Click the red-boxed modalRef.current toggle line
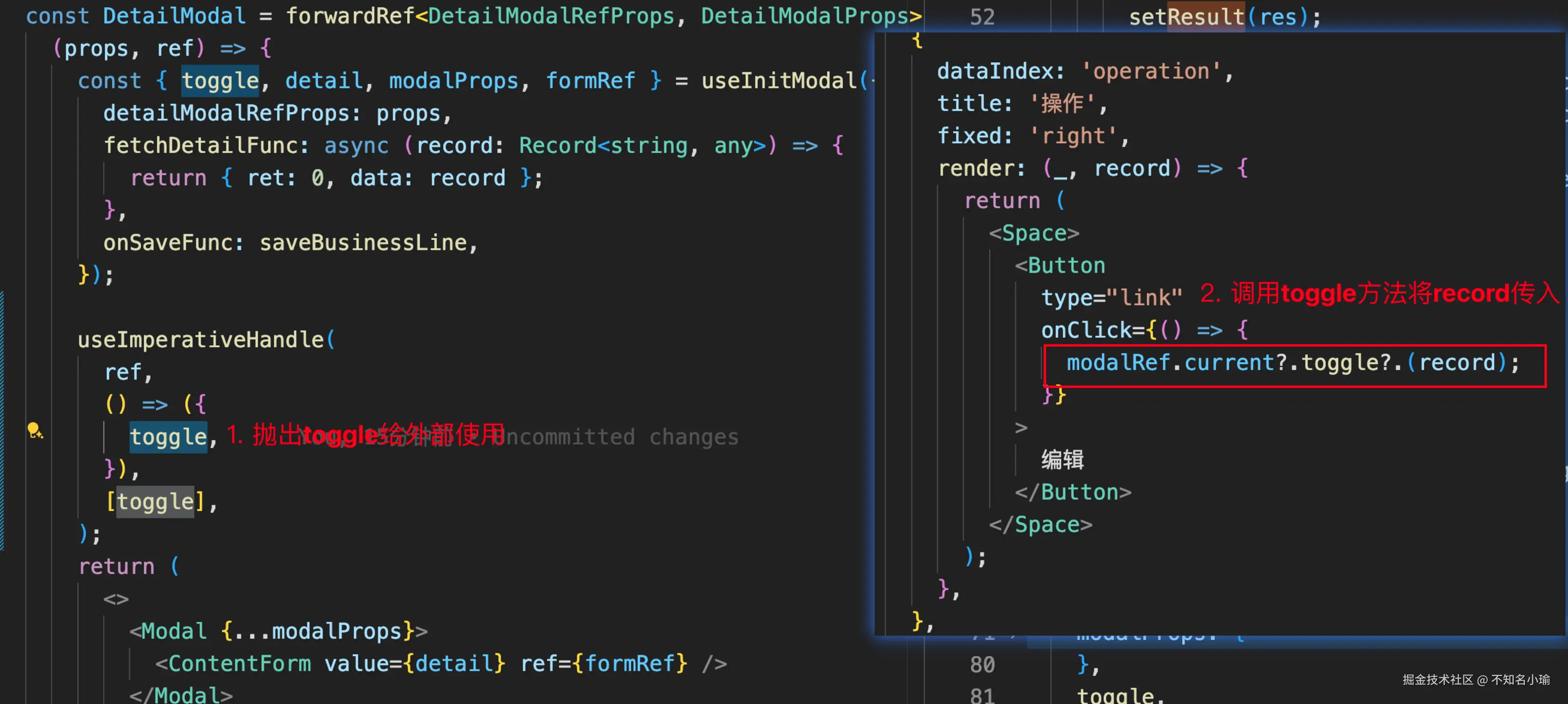This screenshot has height=704, width=1568. click(x=1293, y=363)
